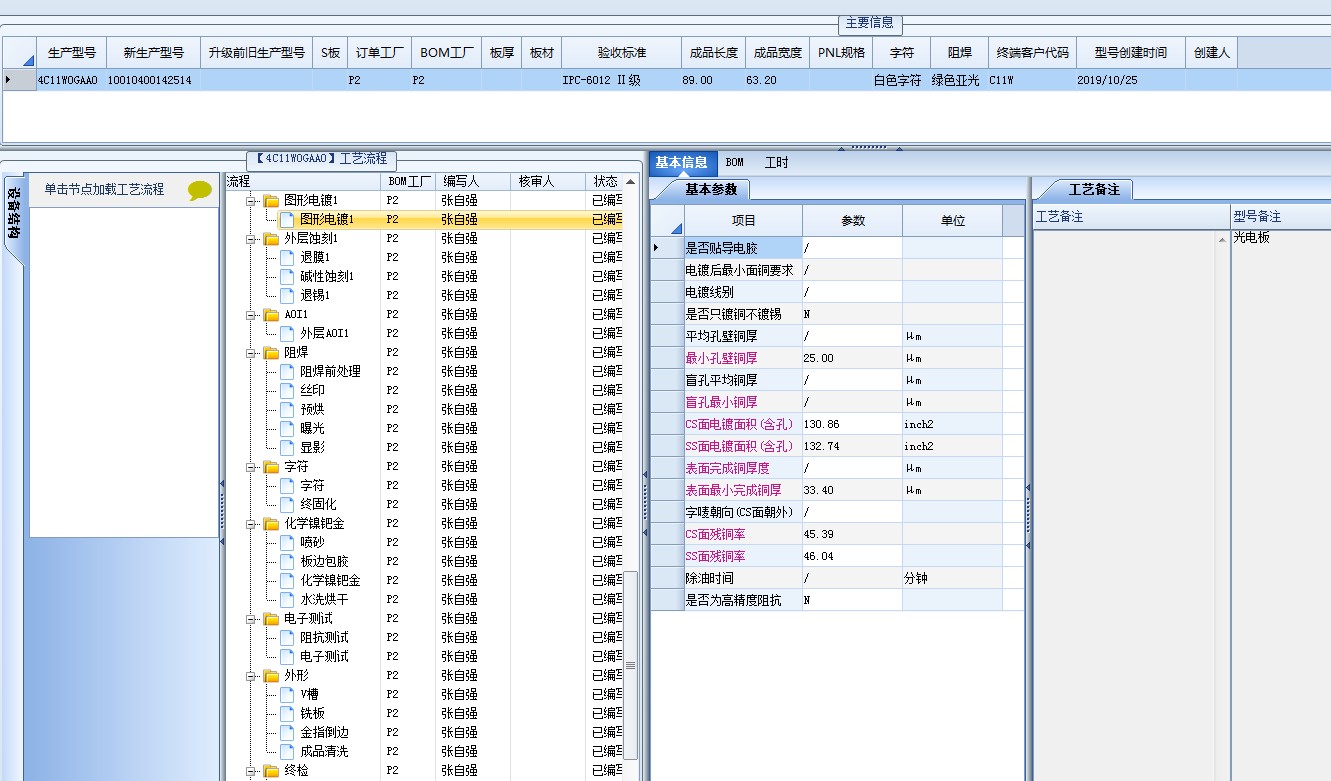Collapse the 阻焊 tree node
Screen dimensions: 1331x781
coord(251,353)
